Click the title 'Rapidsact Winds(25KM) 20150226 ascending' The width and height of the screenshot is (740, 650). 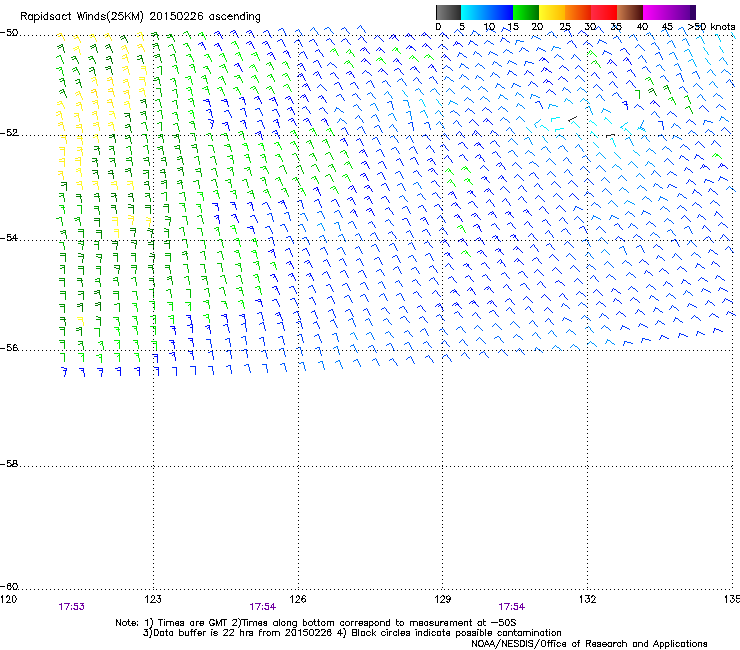tap(140, 16)
